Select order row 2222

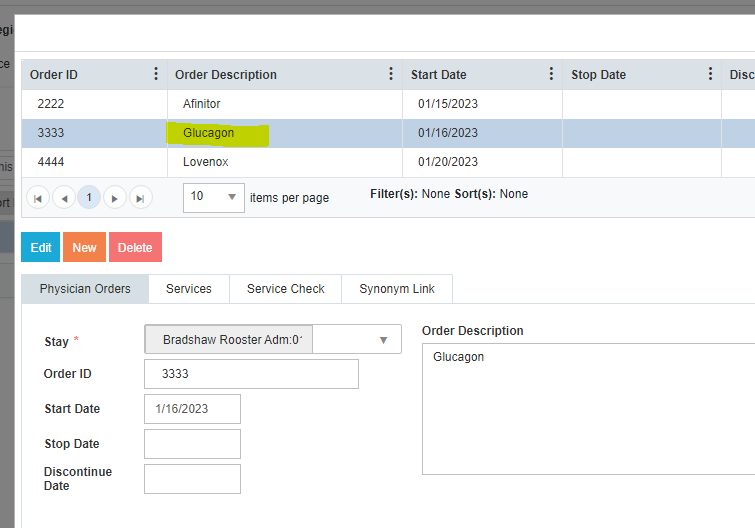388,104
